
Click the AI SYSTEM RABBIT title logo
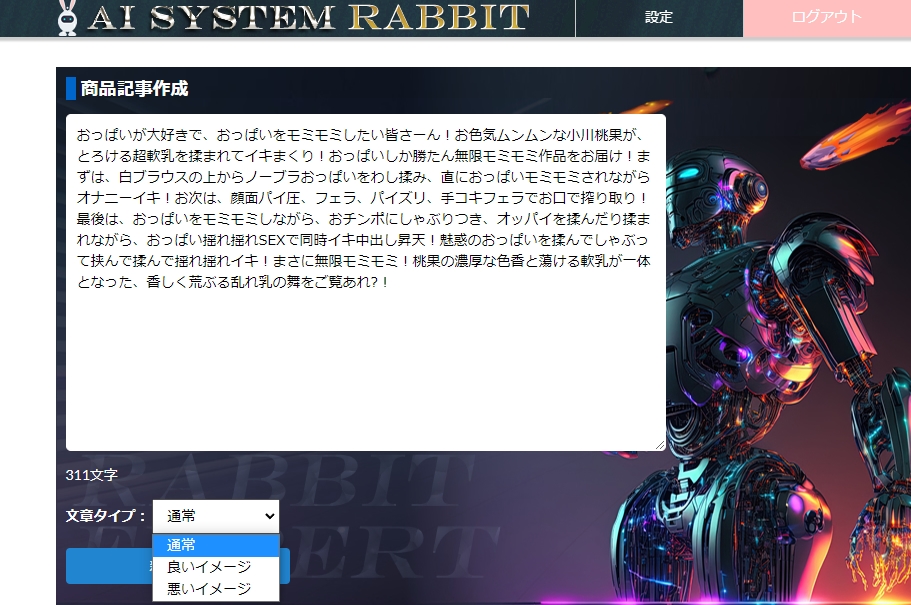[308, 17]
